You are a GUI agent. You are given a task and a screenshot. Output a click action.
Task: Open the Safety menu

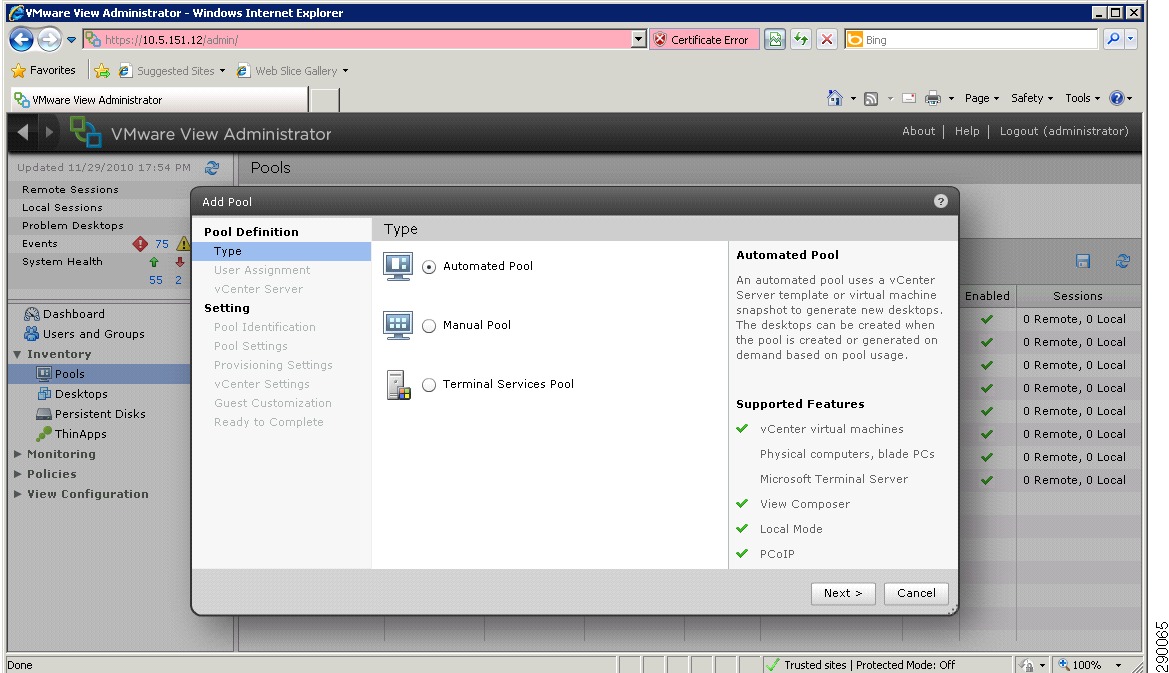point(1032,98)
